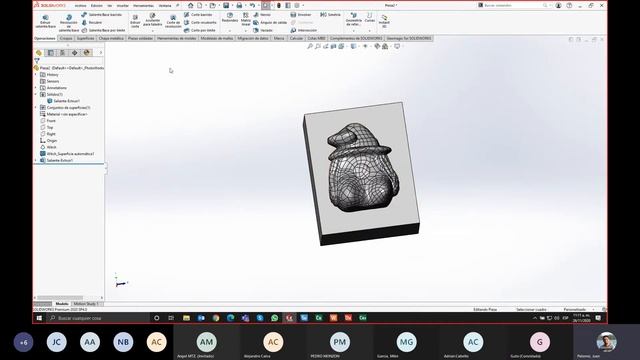Choose the Corte por límite tool

click(x=200, y=30)
